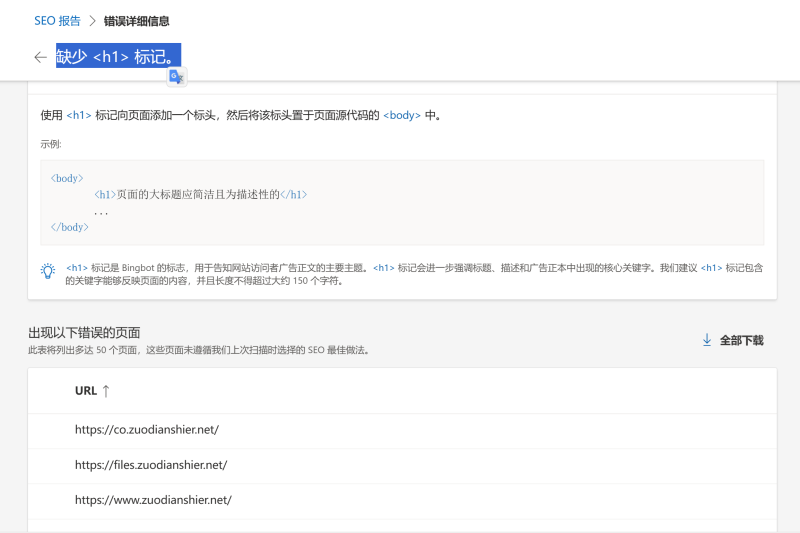
Task: Click the 出现以下错误的页面 section heading
Action: point(84,333)
